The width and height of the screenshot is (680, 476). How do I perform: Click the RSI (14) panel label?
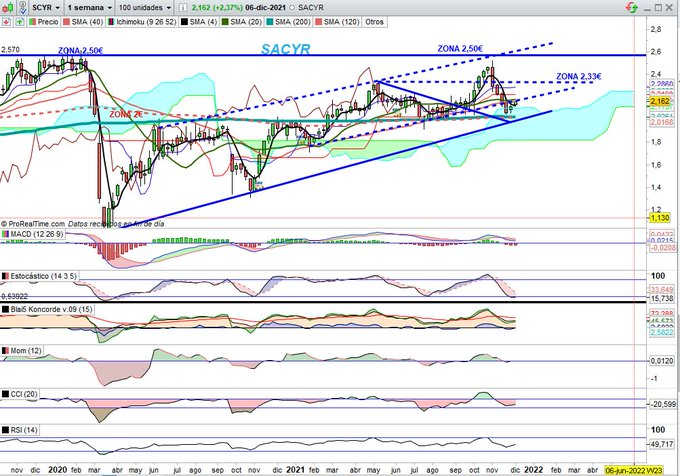pyautogui.click(x=20, y=430)
